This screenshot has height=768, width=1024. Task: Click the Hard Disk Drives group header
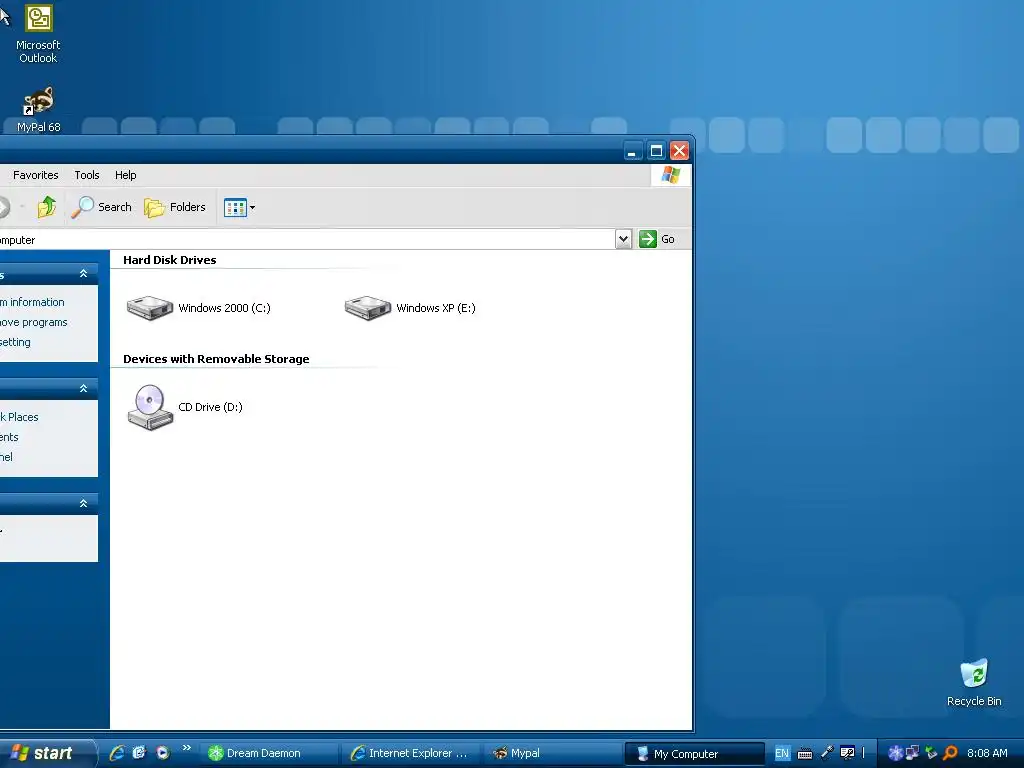[x=170, y=260]
